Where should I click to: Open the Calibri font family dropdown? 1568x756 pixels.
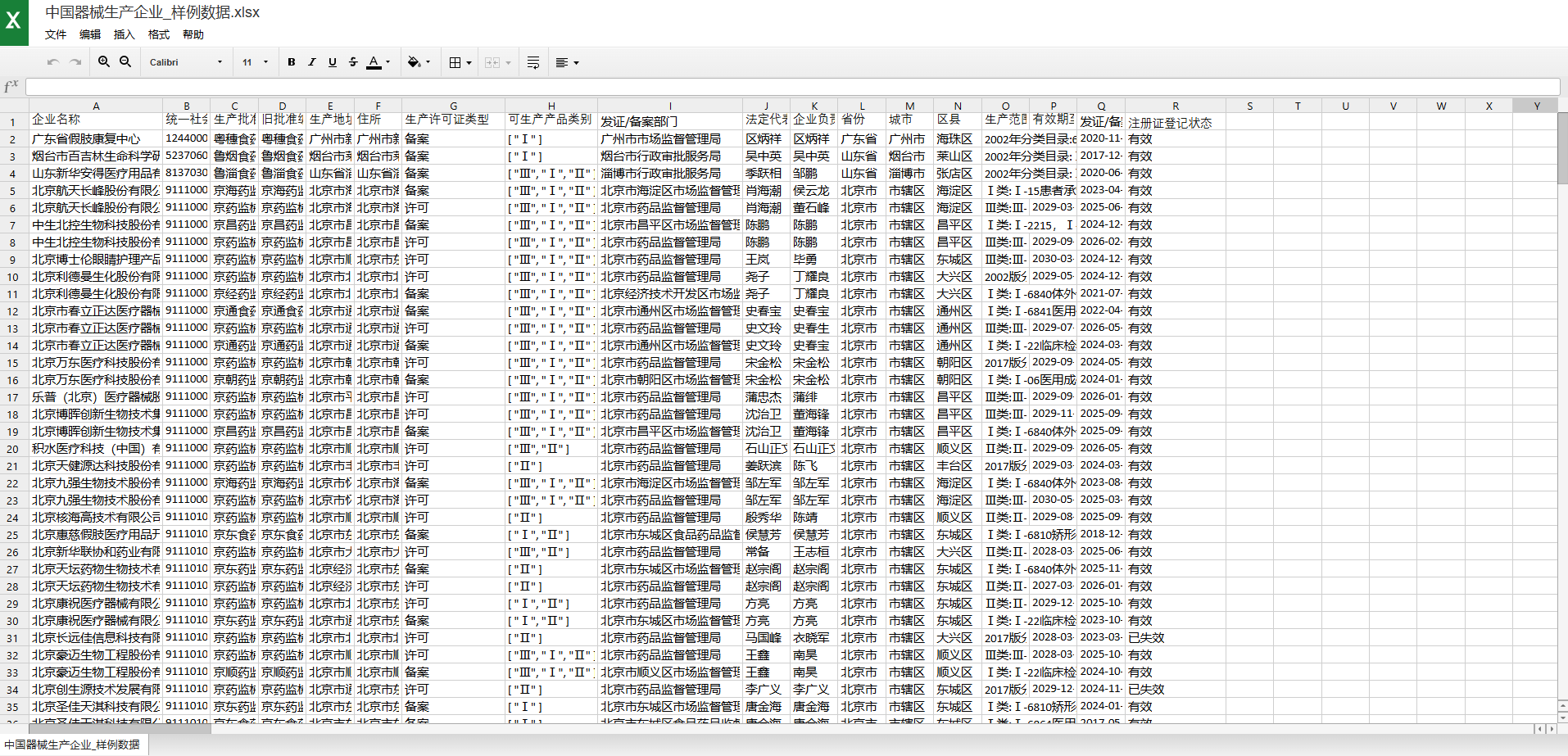[185, 62]
